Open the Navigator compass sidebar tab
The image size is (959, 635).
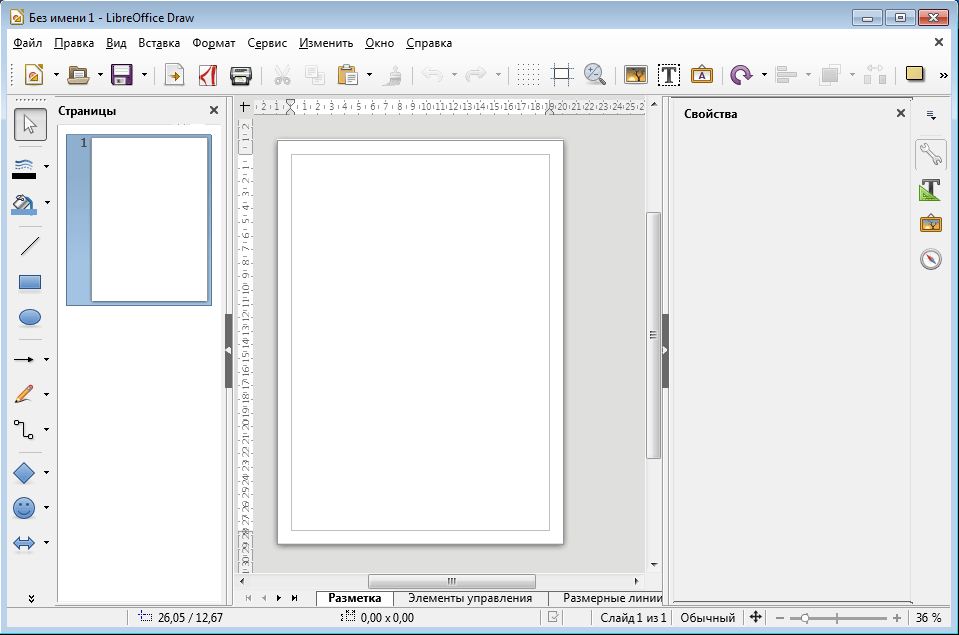pos(930,259)
